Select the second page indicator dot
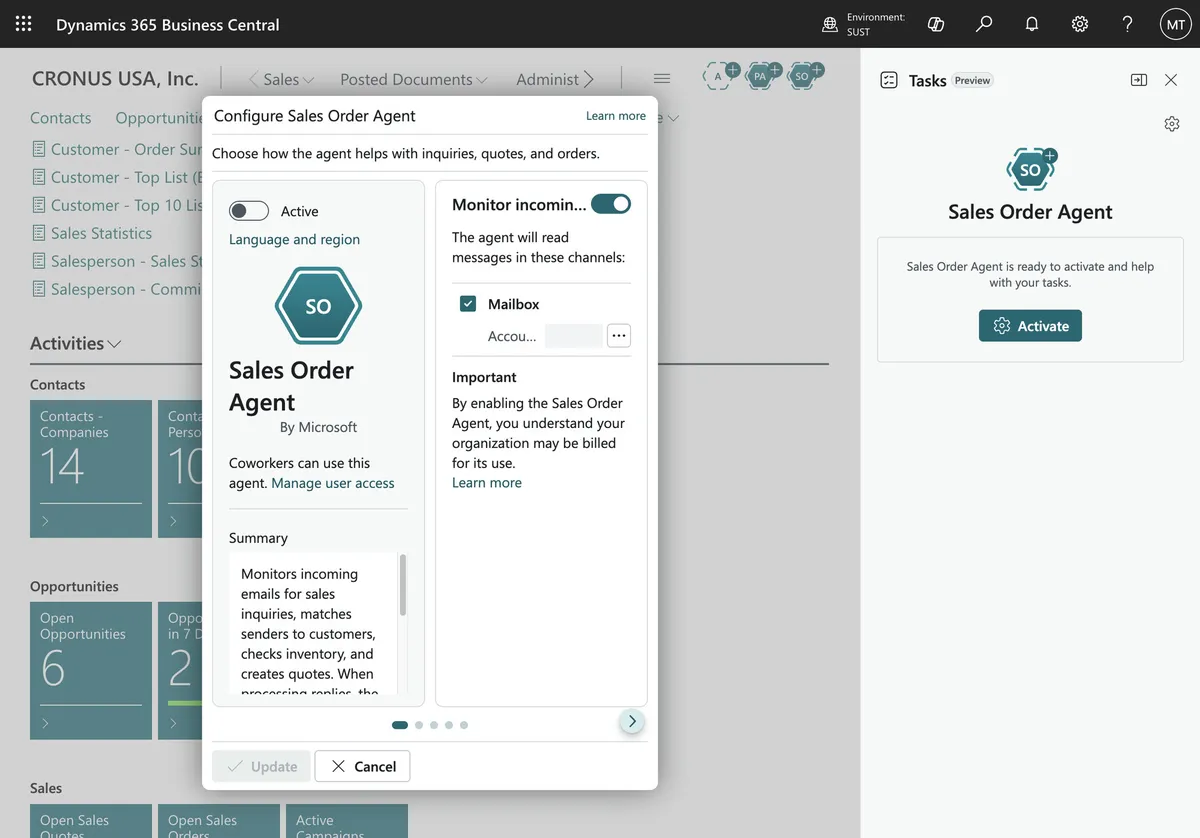 click(419, 725)
